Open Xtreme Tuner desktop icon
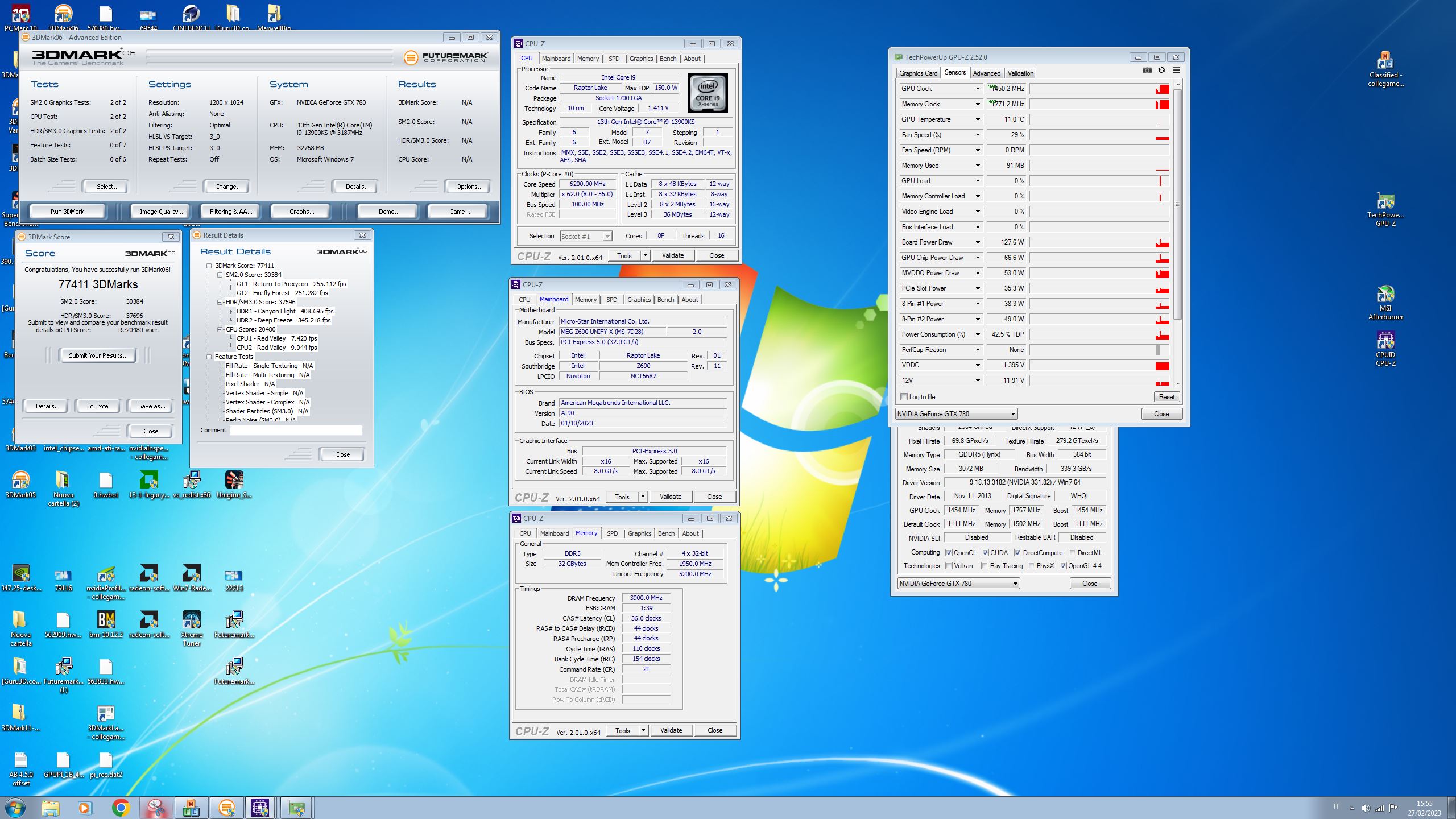 click(192, 628)
